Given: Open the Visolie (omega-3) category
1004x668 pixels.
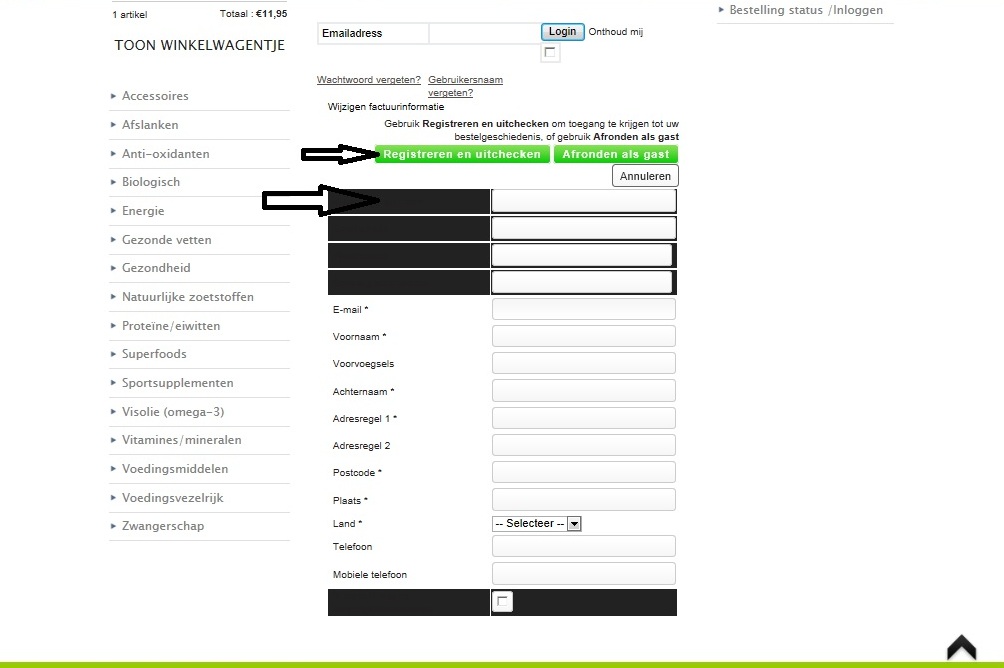Looking at the screenshot, I should coord(173,411).
